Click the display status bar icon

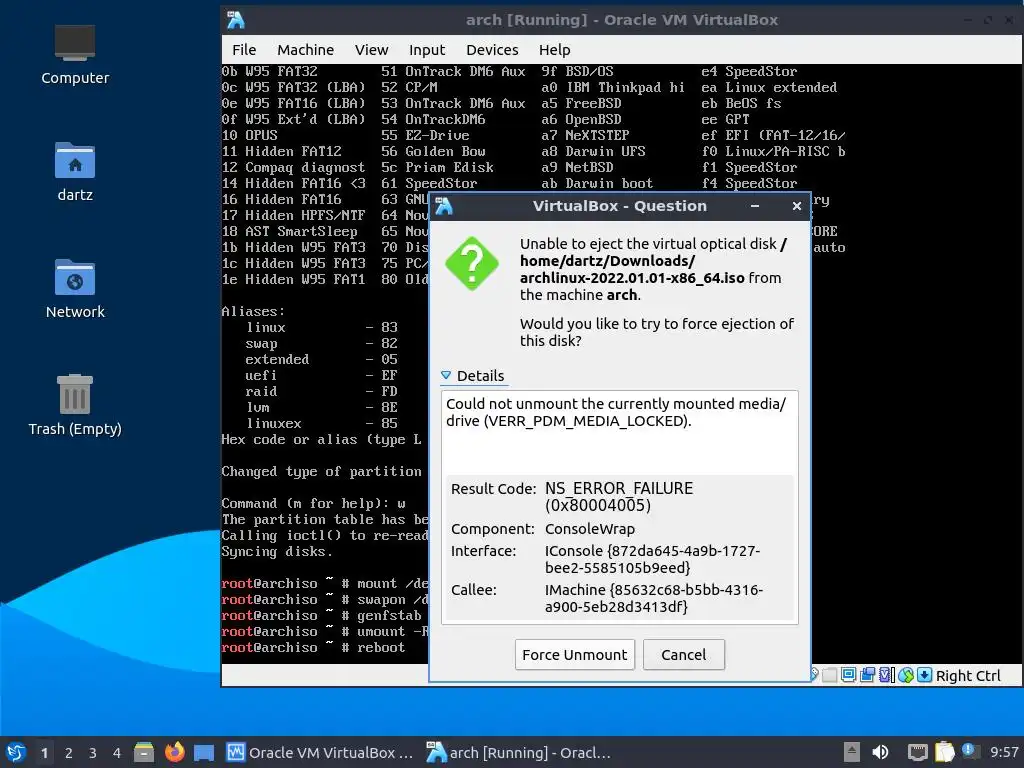pos(848,675)
